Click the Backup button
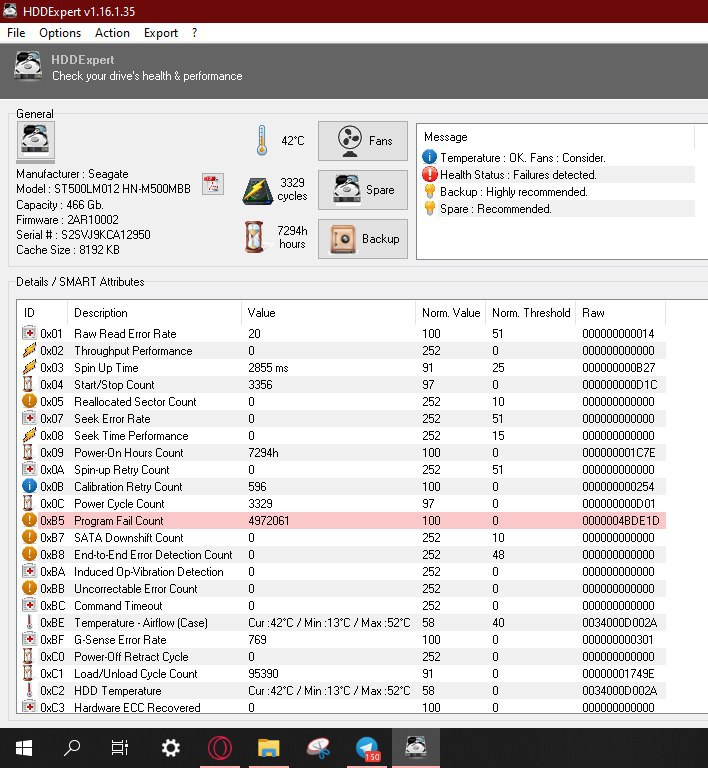 click(363, 239)
